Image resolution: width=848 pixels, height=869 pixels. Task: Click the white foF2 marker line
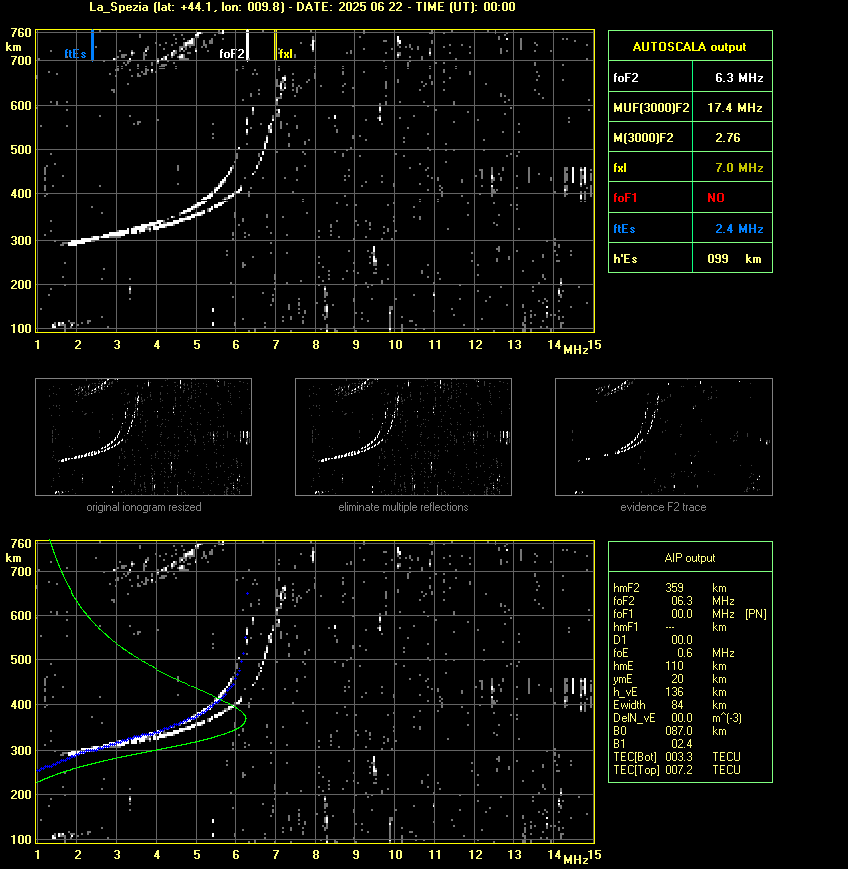[247, 45]
